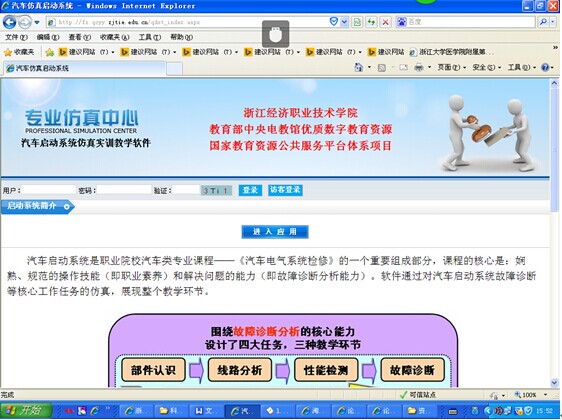
Task: Expand the 100% zoom level dropdown
Action: tap(546, 395)
